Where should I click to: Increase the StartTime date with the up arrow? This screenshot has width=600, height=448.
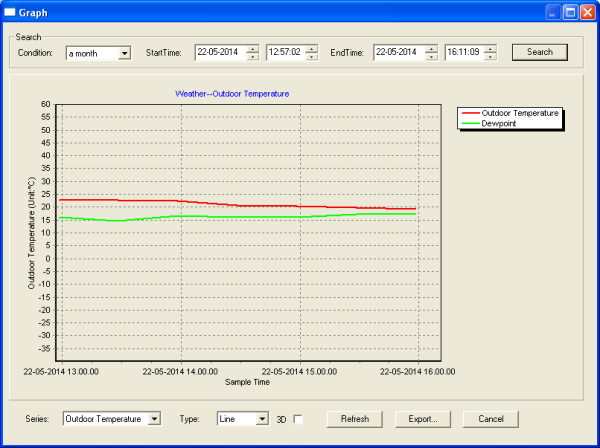(253, 49)
